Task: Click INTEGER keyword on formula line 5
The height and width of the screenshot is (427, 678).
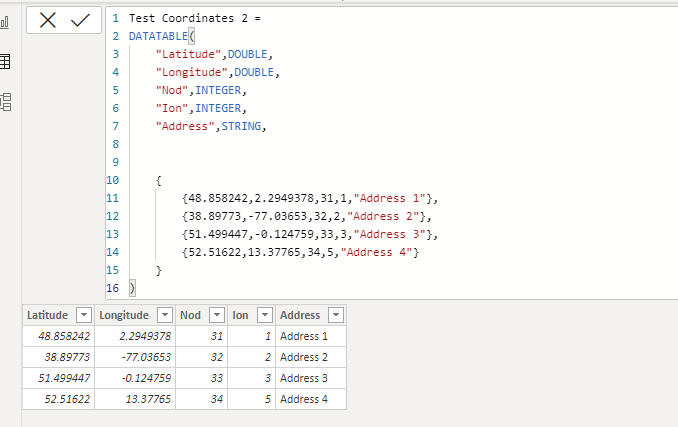Action: click(218, 90)
